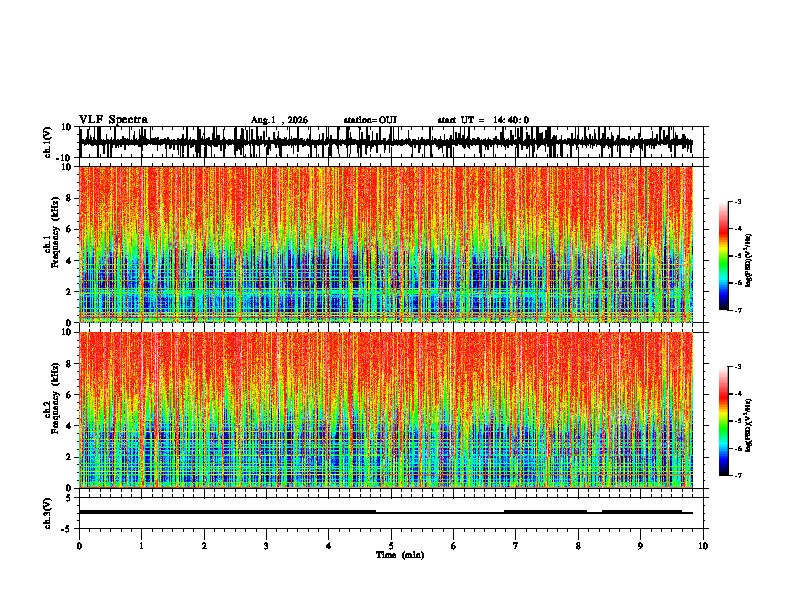Viewport: 792px width, 612px height.
Task: Click the 'VLF Spectra' title text
Action: click(113, 120)
